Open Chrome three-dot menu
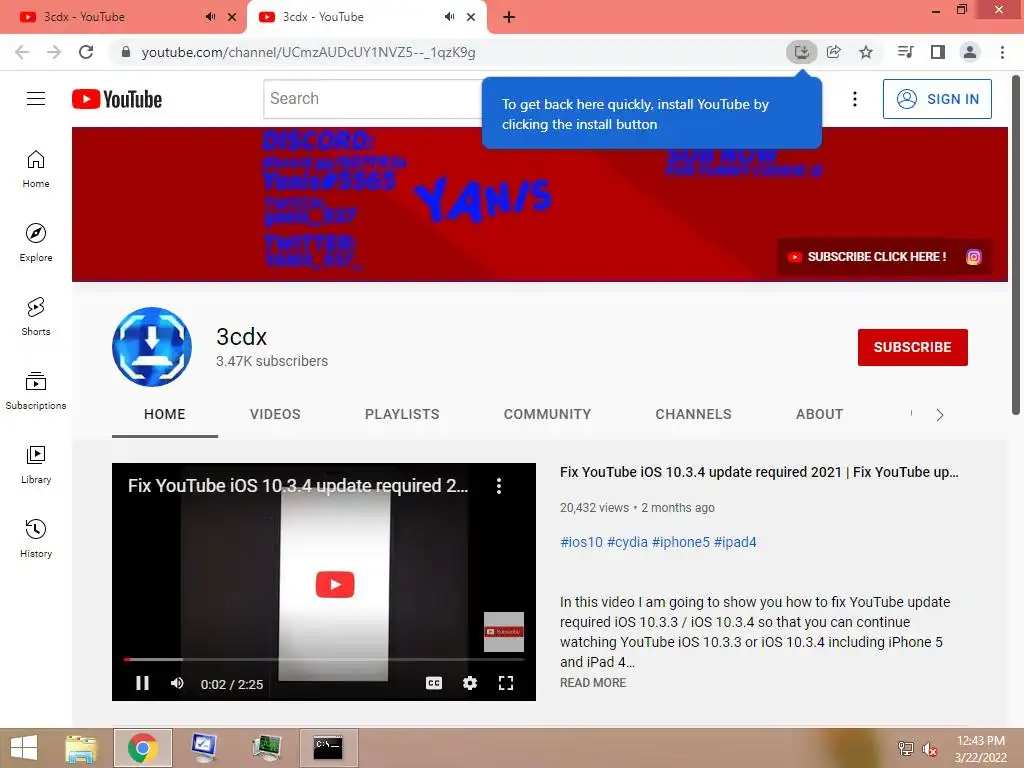Screen dimensions: 1024x768 coord(1002,52)
